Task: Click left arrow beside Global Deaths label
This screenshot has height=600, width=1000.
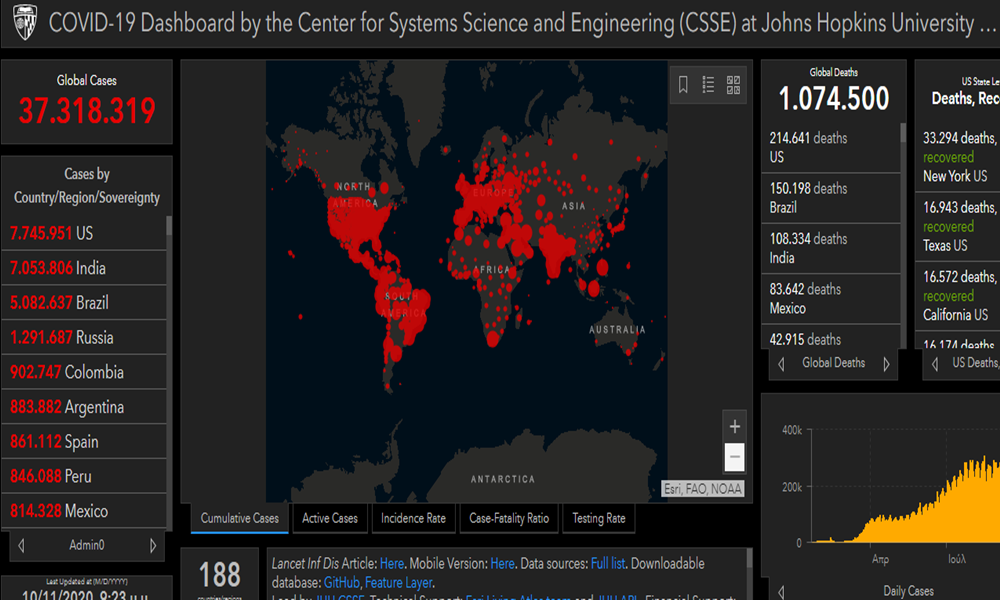Action: 781,364
